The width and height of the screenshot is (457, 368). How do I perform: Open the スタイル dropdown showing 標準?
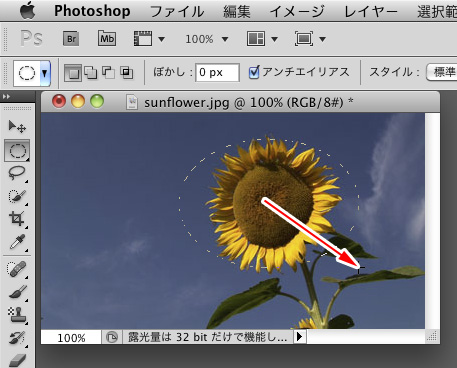(441, 72)
